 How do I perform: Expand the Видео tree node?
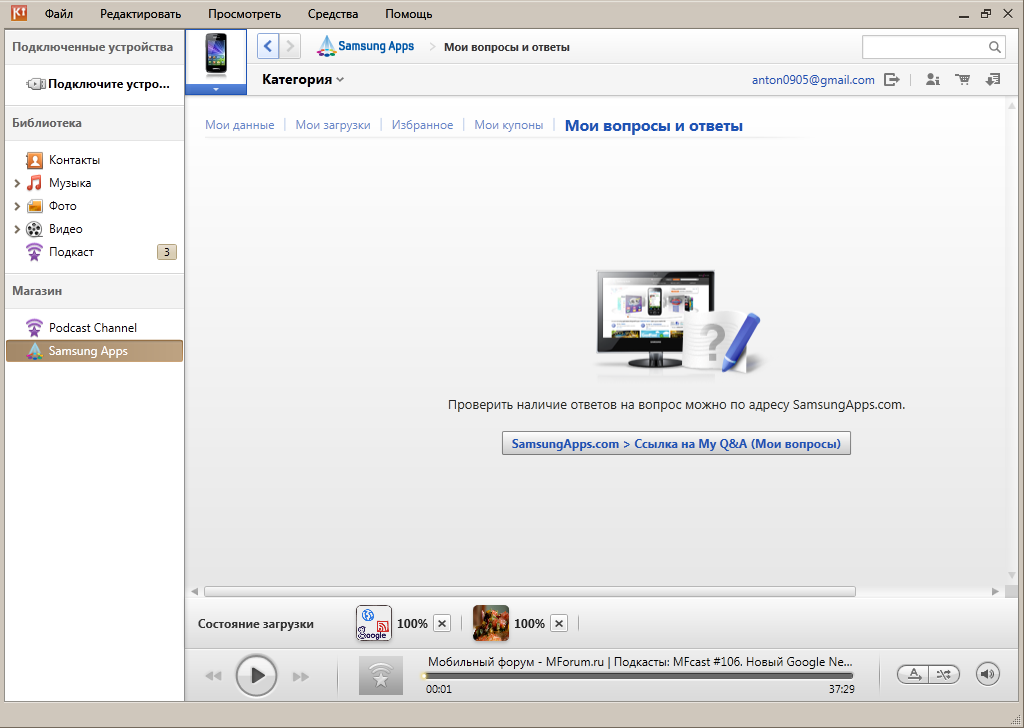pos(17,229)
